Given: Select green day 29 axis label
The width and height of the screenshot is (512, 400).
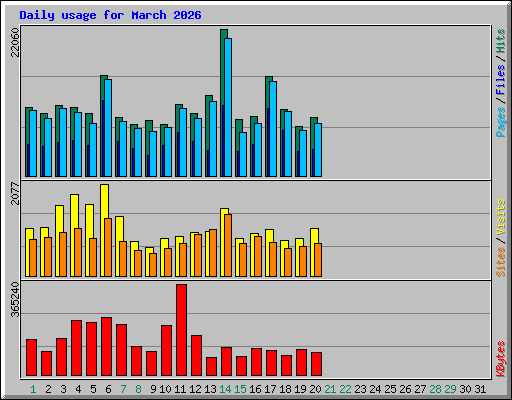Looking at the screenshot, I should (450, 389).
